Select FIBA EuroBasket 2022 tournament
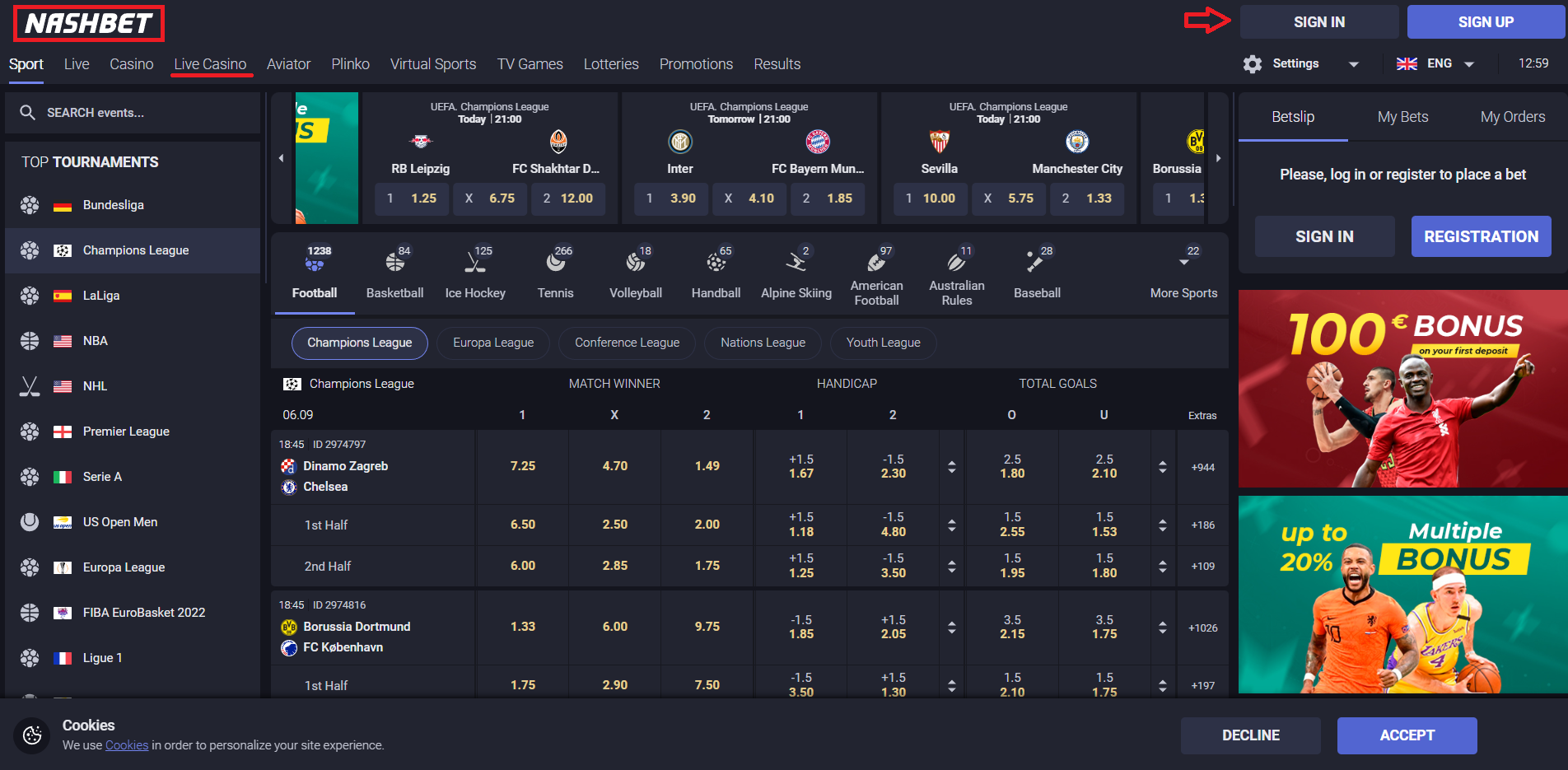The image size is (1568, 770). (133, 613)
